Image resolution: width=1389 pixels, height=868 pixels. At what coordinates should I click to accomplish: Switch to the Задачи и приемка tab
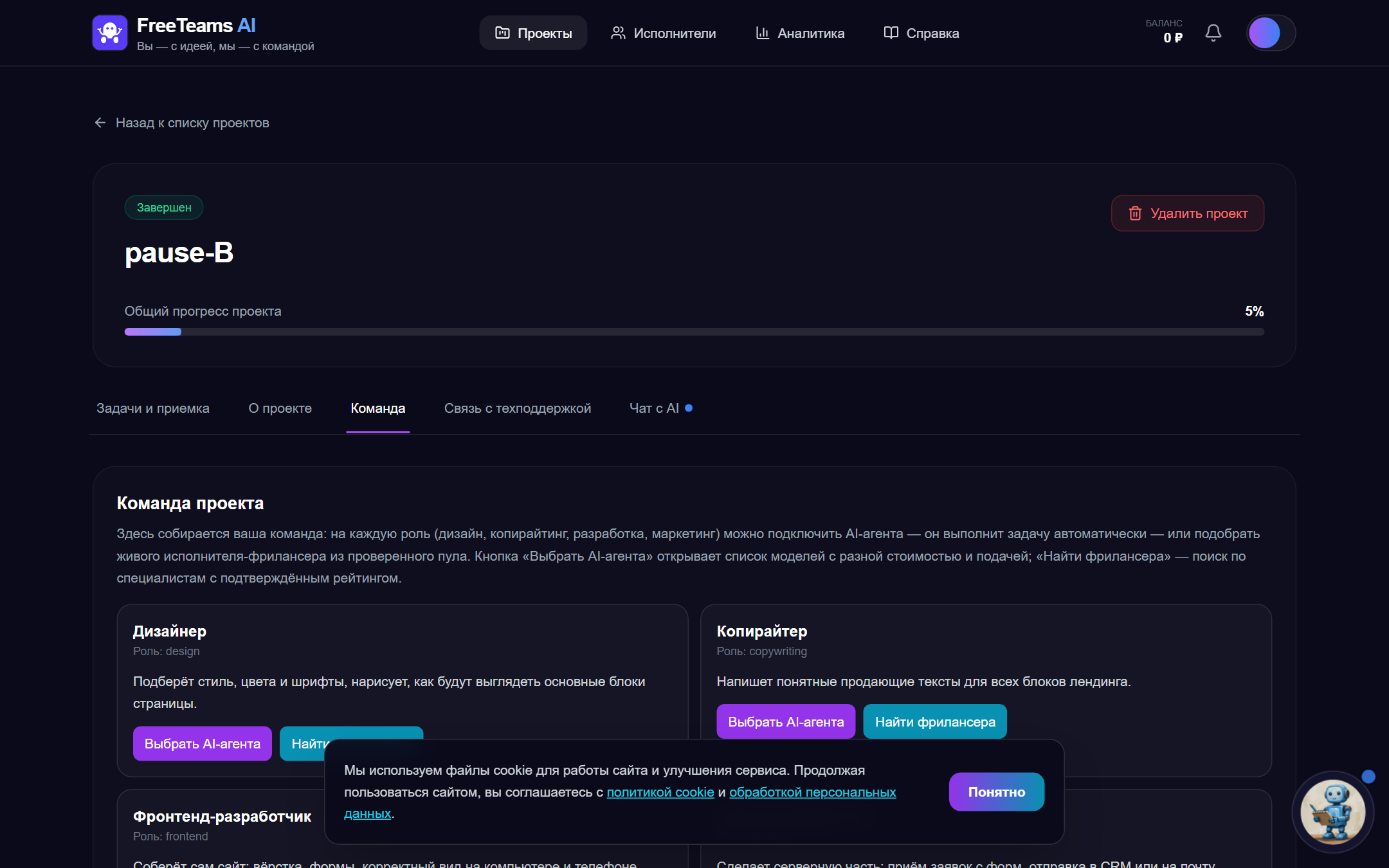tap(153, 408)
